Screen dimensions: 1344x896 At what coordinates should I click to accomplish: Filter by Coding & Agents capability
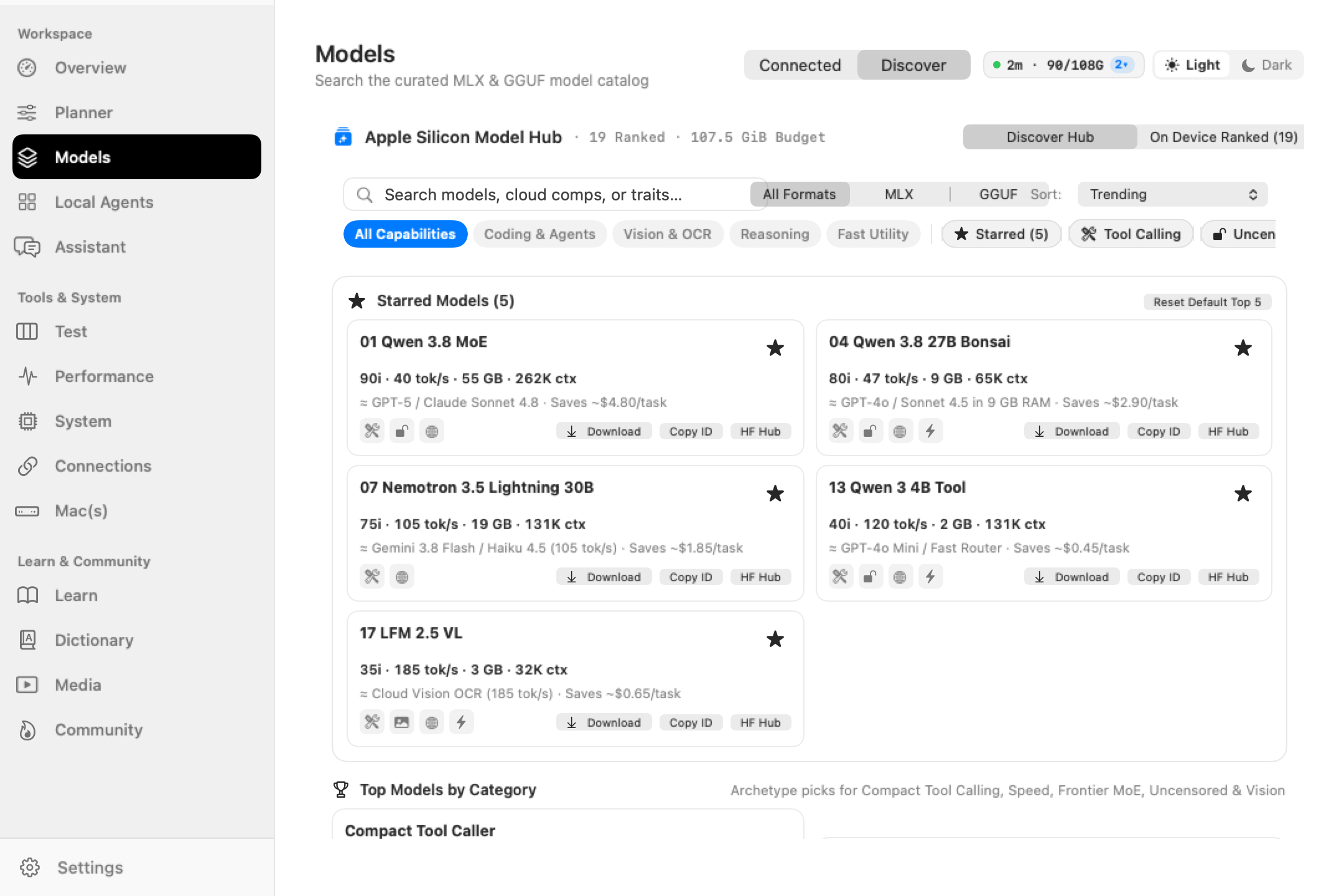(539, 234)
